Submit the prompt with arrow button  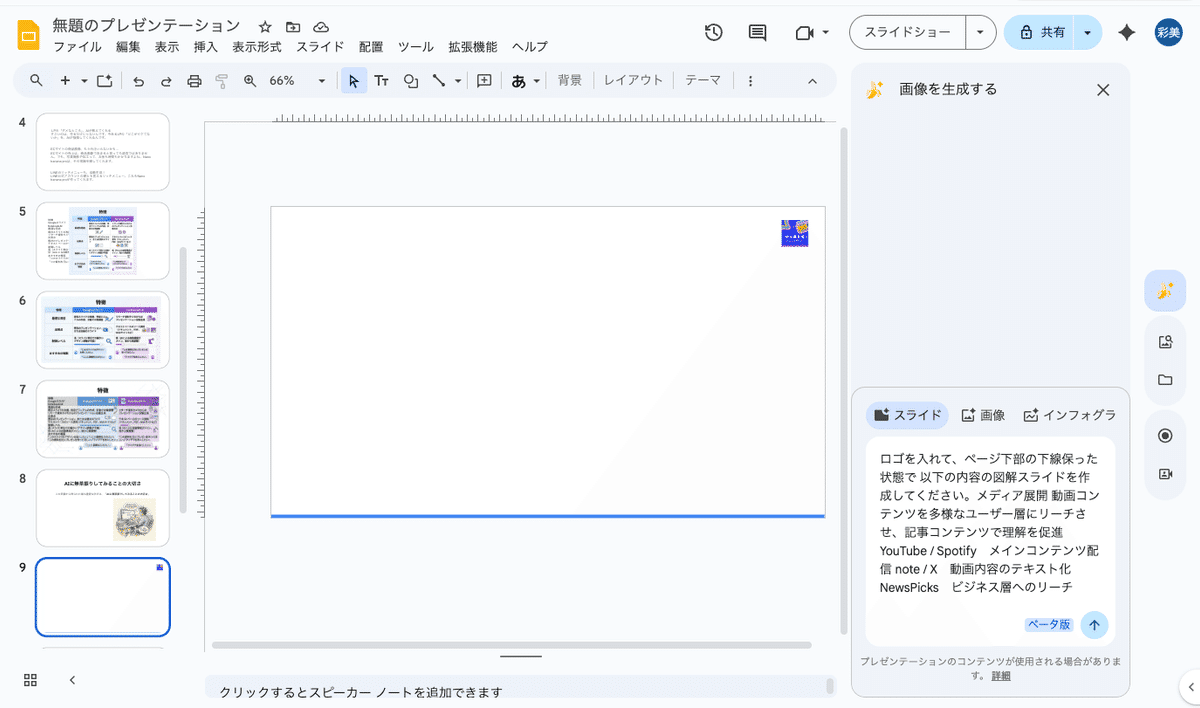tap(1094, 625)
